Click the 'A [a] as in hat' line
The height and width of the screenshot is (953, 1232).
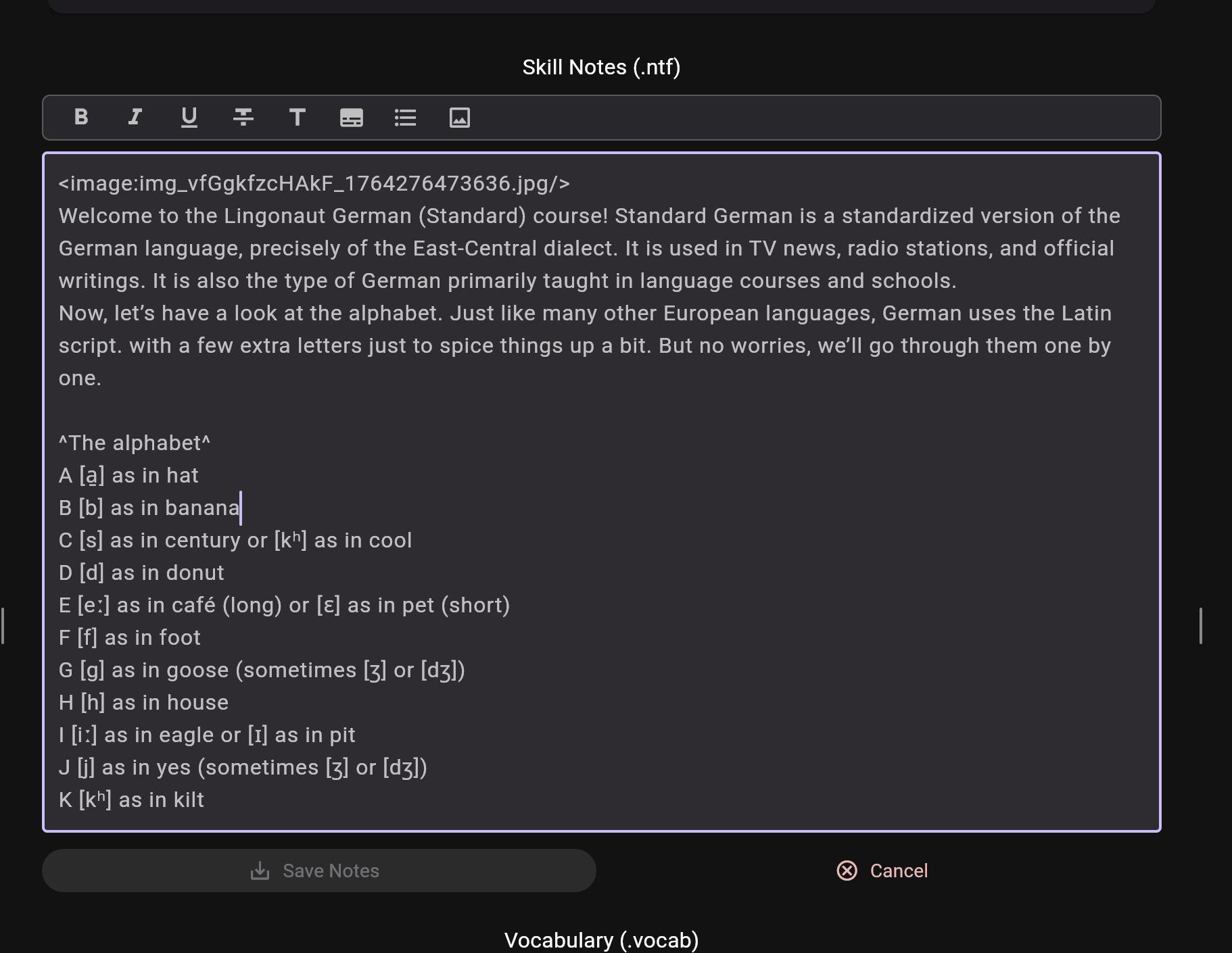coord(128,475)
